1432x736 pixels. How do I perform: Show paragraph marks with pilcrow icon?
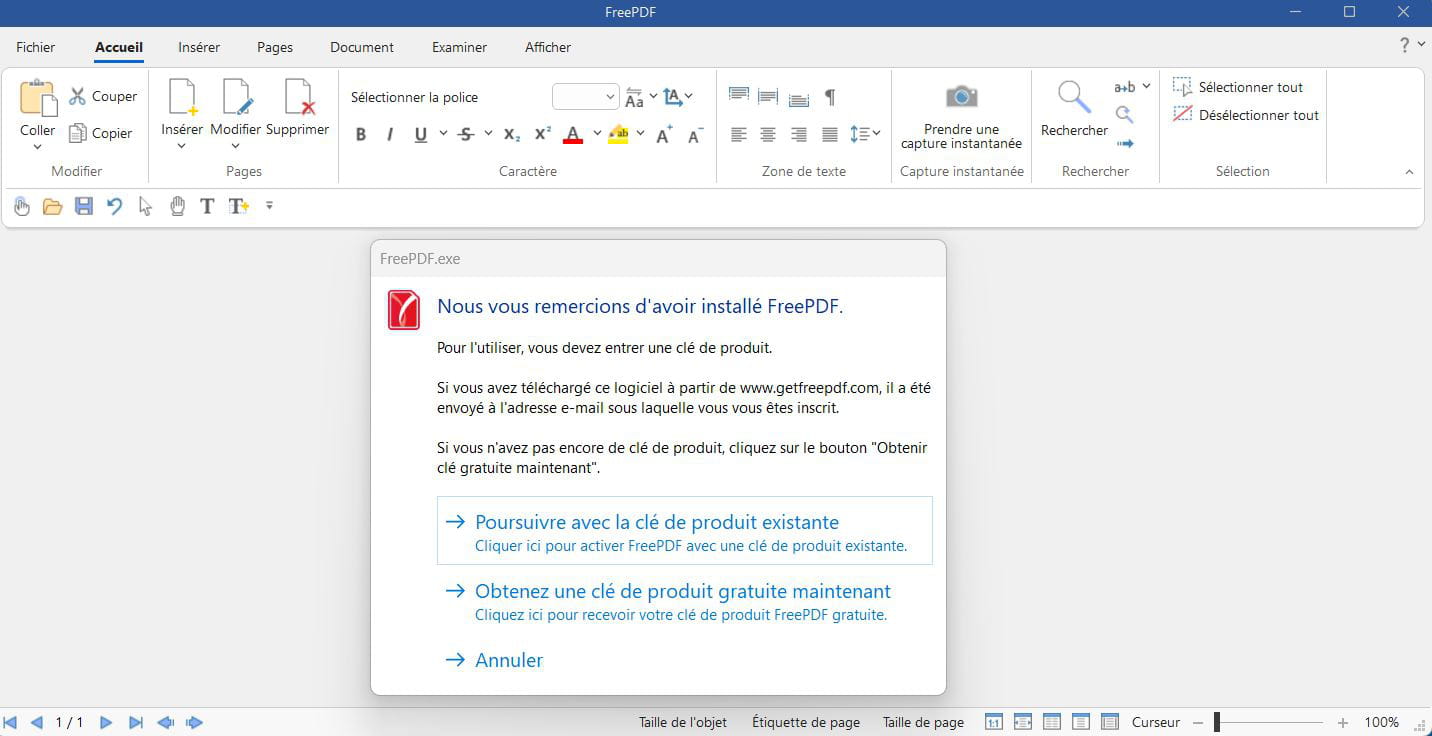click(x=830, y=97)
